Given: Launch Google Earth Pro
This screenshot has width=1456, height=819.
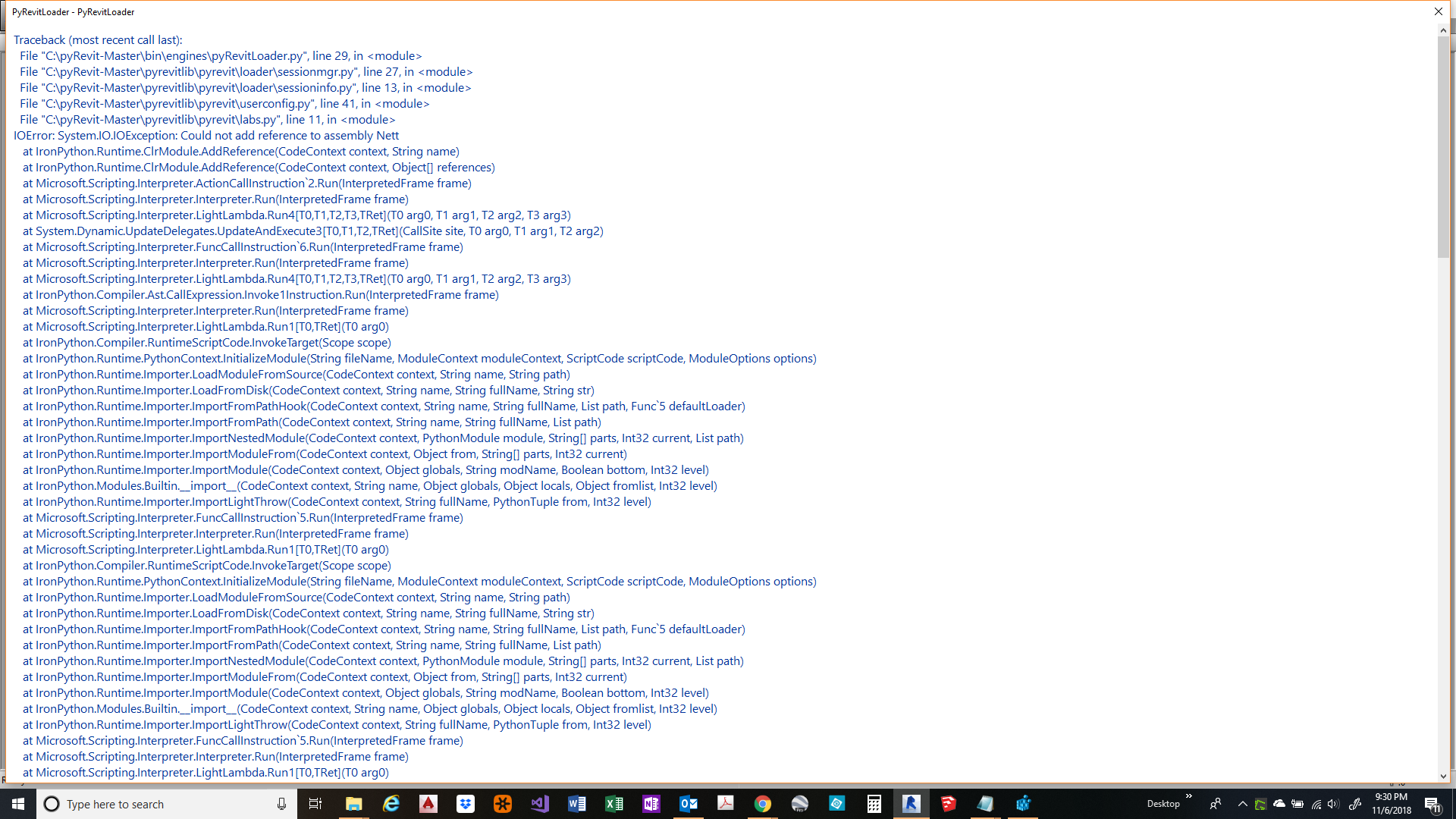Looking at the screenshot, I should point(801,804).
